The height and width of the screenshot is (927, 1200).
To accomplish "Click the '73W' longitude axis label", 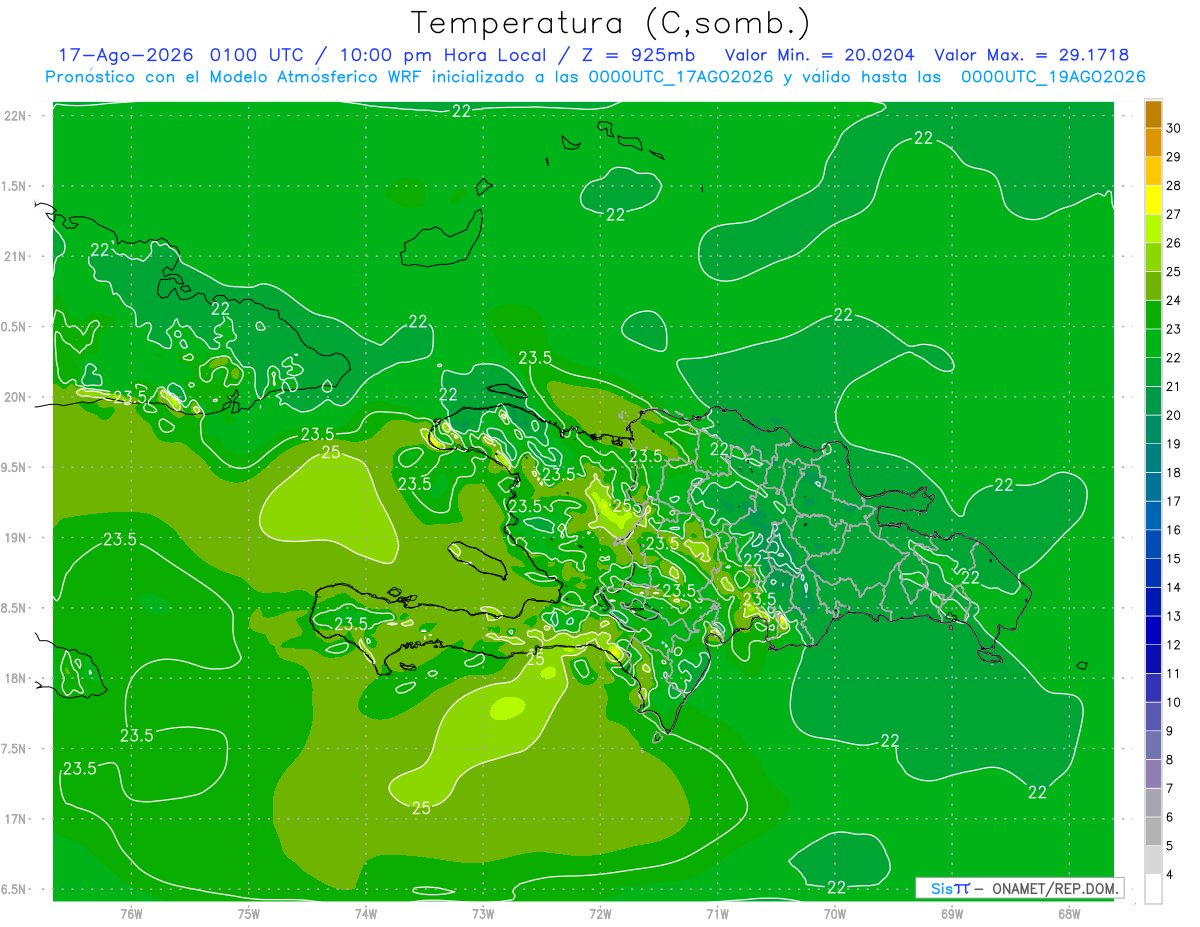I will [483, 914].
